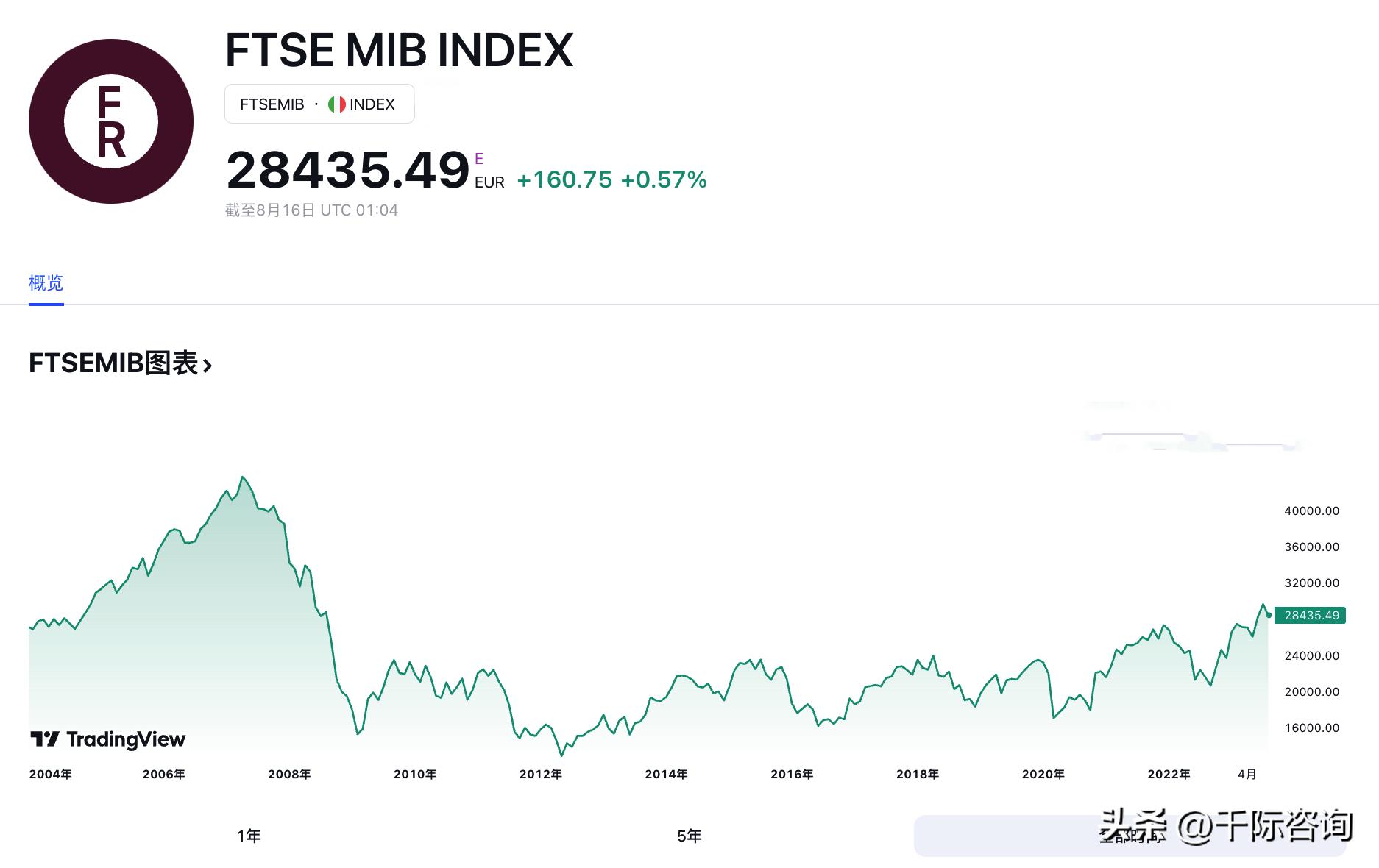Click the 16000.00 axis label
Screen dimensions: 1379x868
click(1311, 728)
